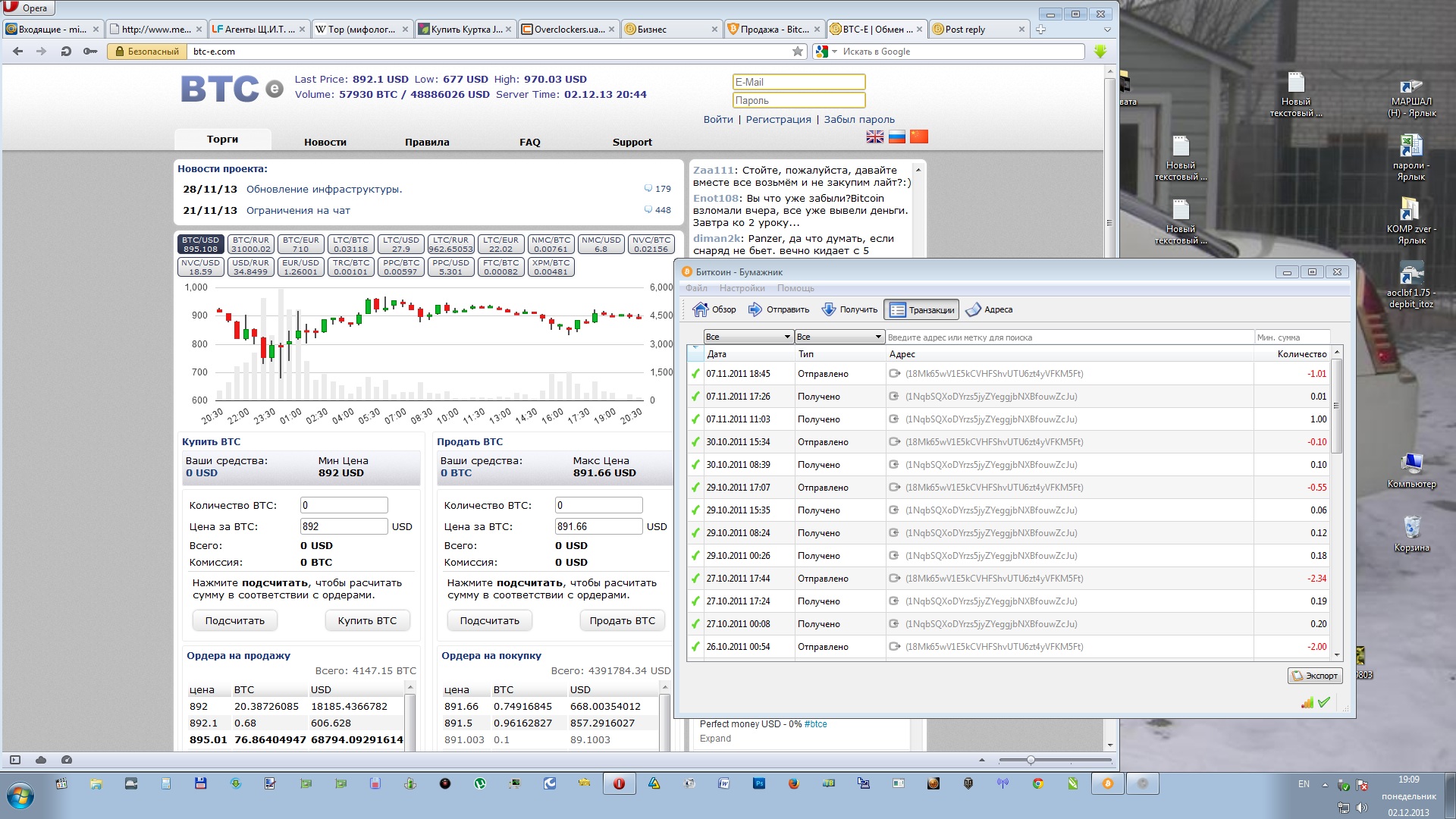Open Windows Start button
1456x819 pixels.
(x=20, y=796)
